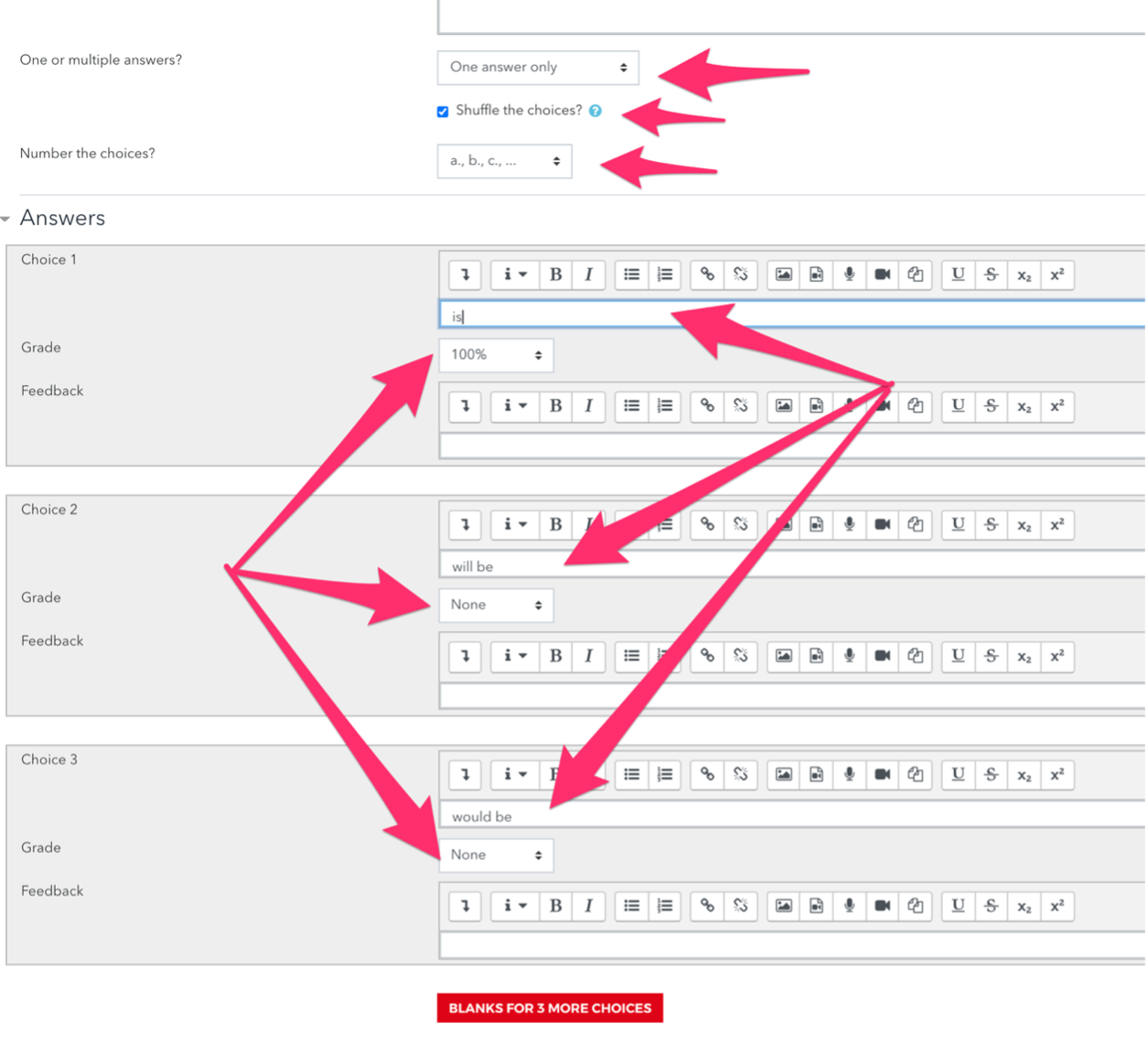
Task: Open Choice 1 Grade dropdown showing 100%
Action: [x=496, y=355]
